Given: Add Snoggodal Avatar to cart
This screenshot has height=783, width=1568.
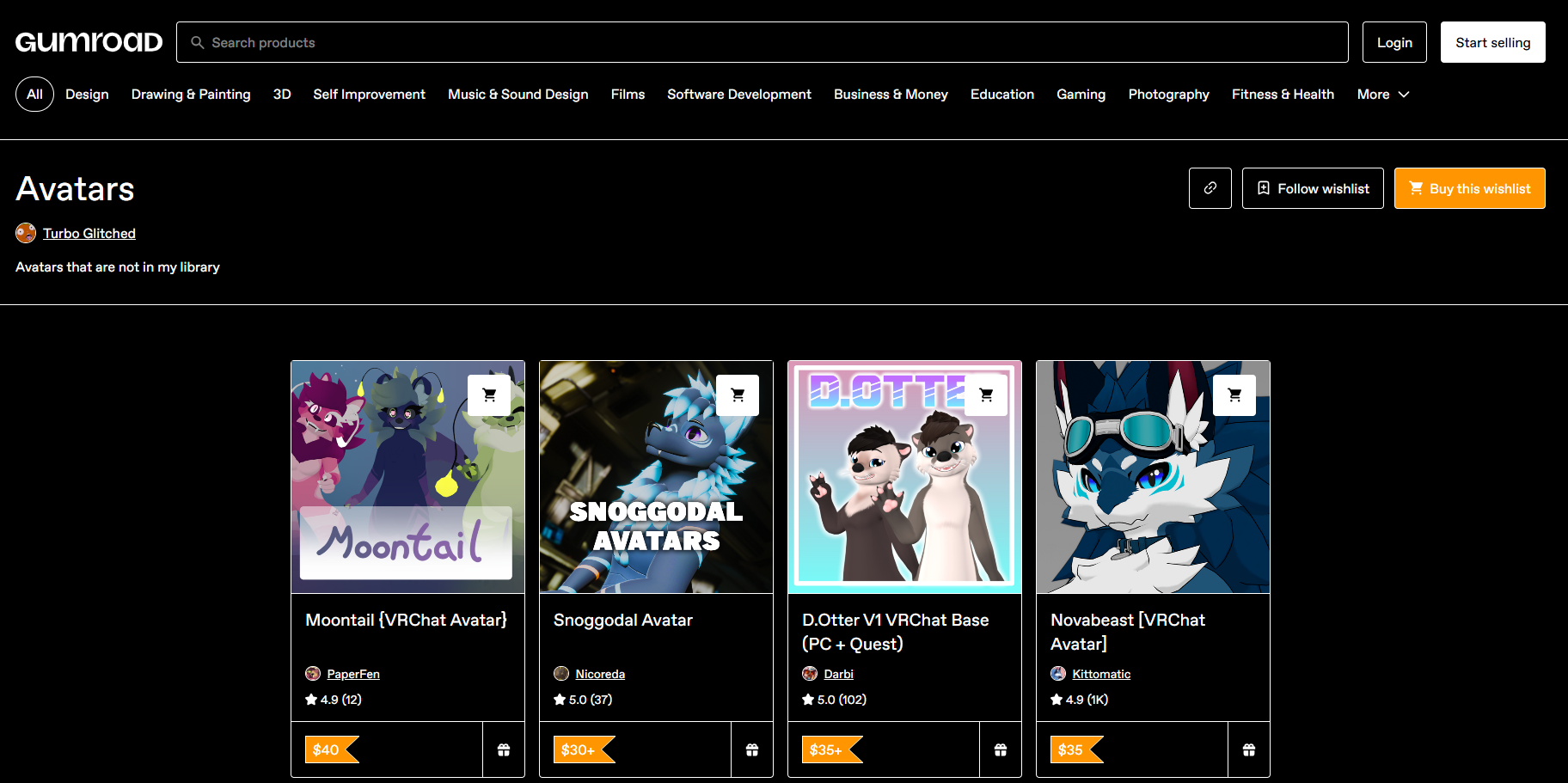Looking at the screenshot, I should pos(738,395).
